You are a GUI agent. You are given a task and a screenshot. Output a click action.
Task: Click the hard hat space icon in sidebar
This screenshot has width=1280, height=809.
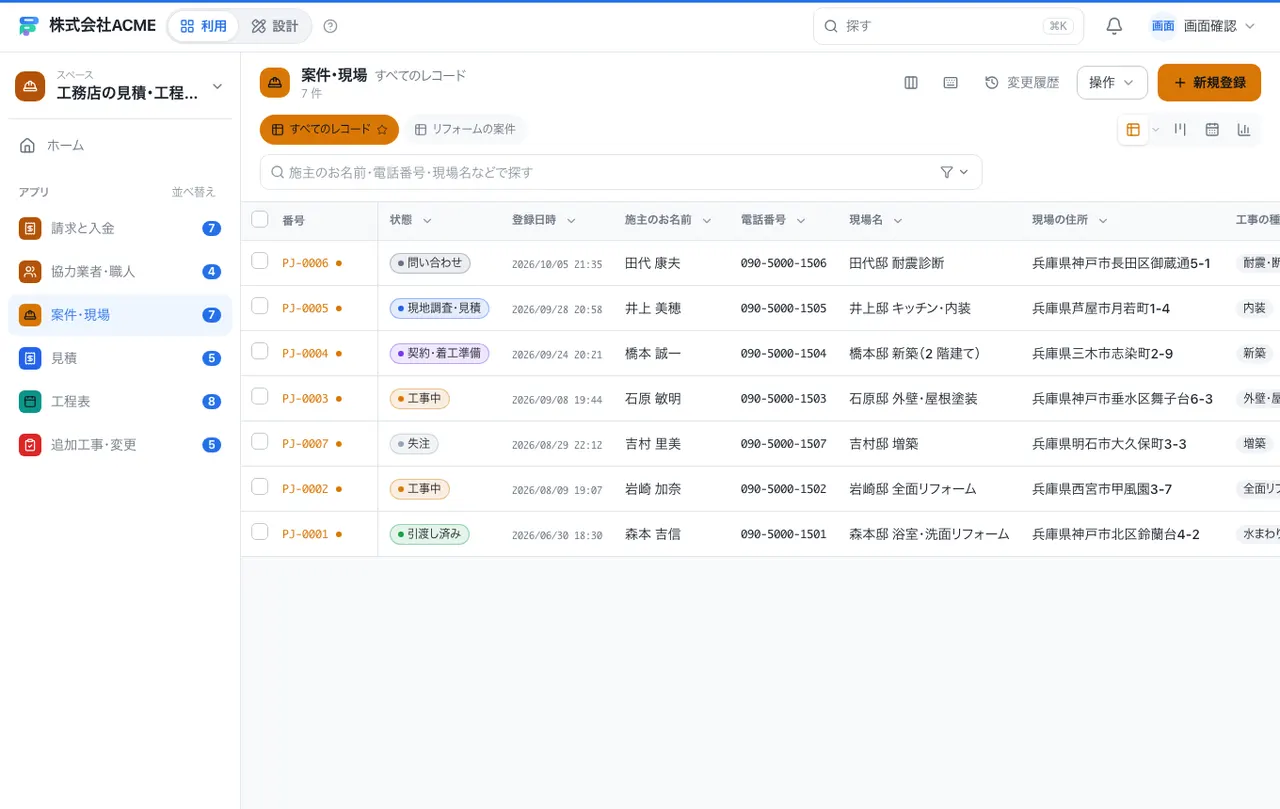point(30,86)
